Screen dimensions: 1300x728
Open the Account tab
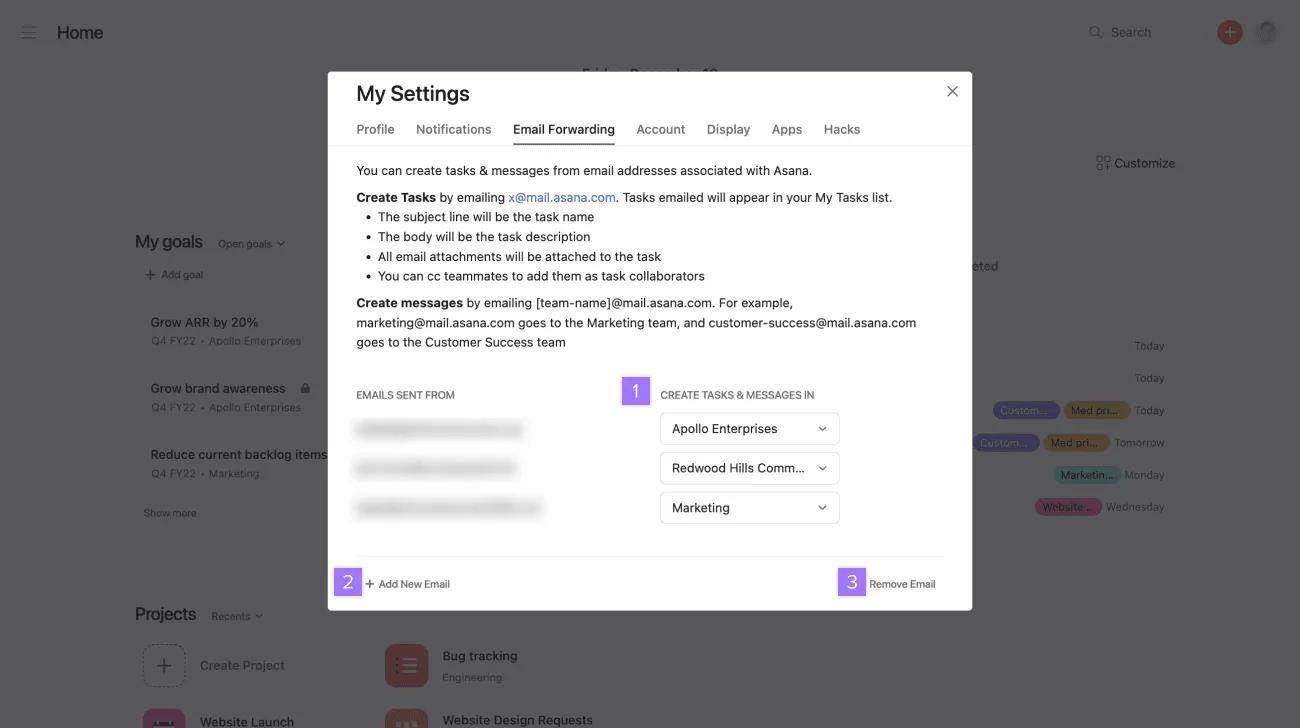point(661,129)
